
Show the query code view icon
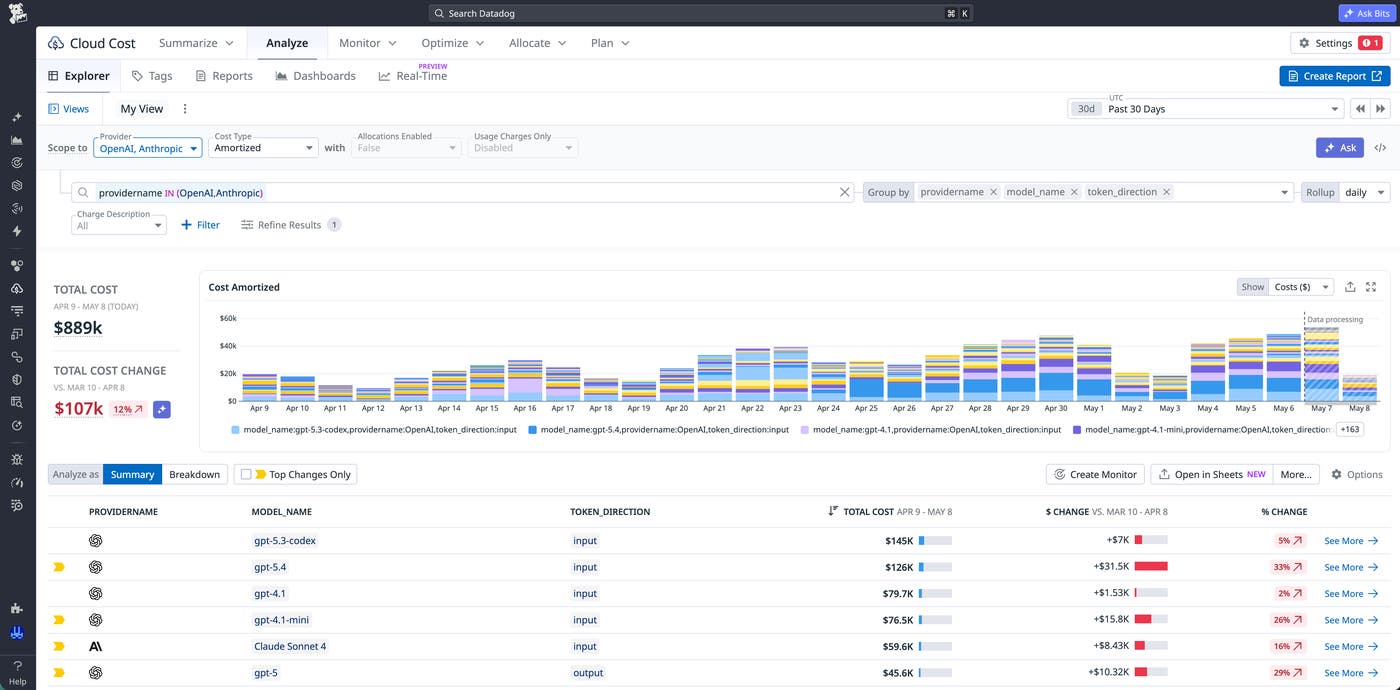[1380, 147]
